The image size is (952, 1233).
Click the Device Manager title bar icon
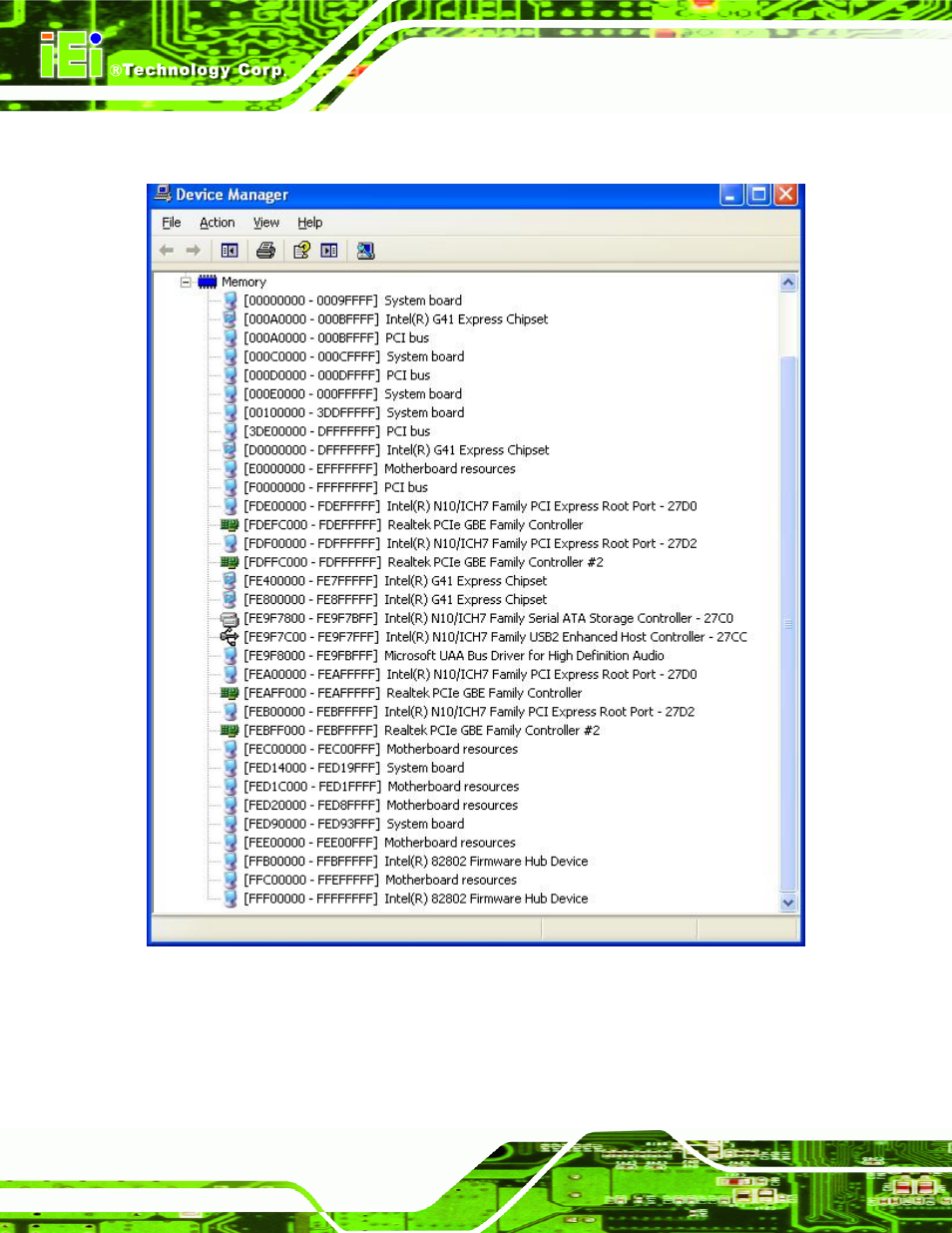click(x=163, y=194)
